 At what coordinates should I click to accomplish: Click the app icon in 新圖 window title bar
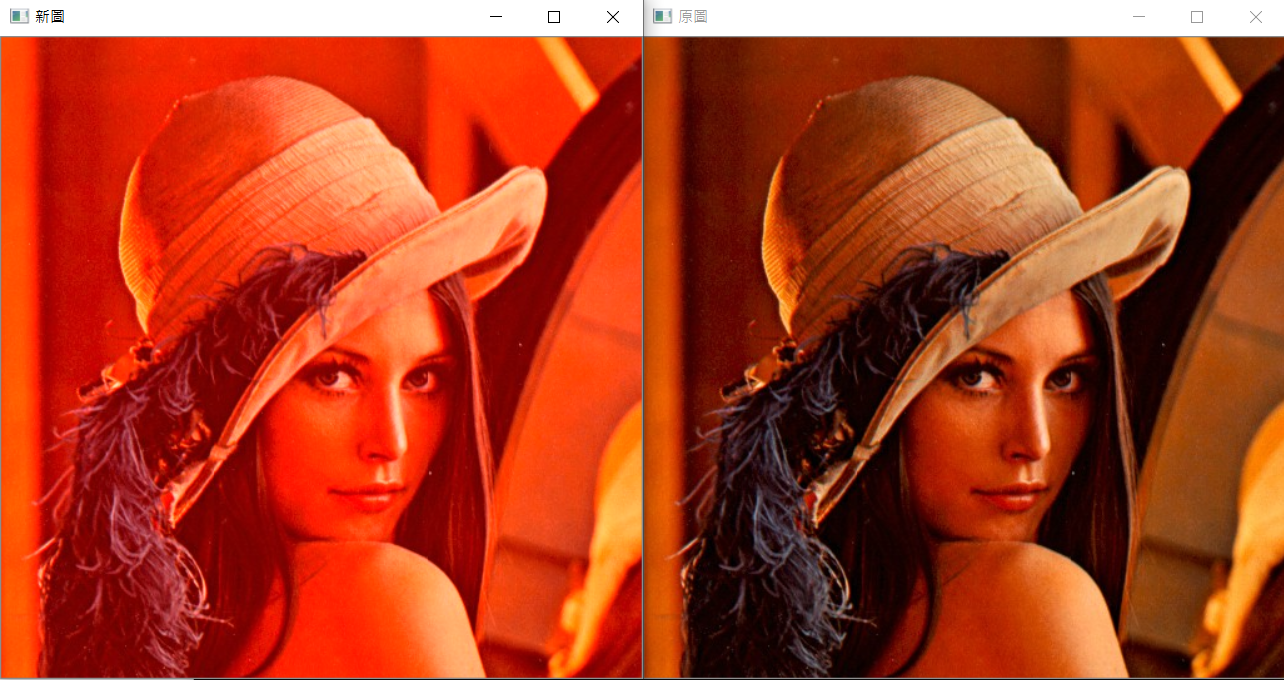click(19, 17)
